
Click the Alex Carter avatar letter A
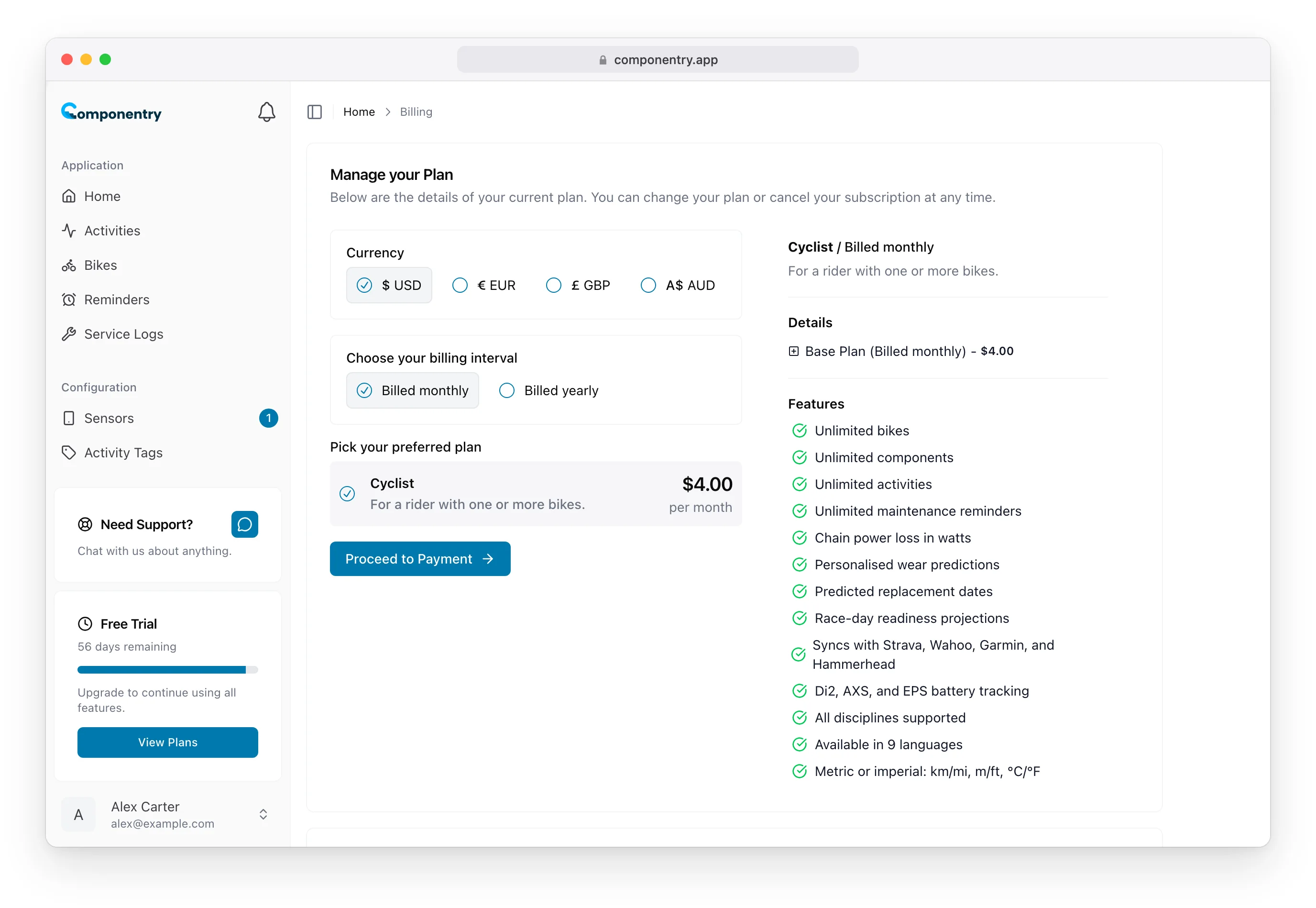click(x=78, y=815)
